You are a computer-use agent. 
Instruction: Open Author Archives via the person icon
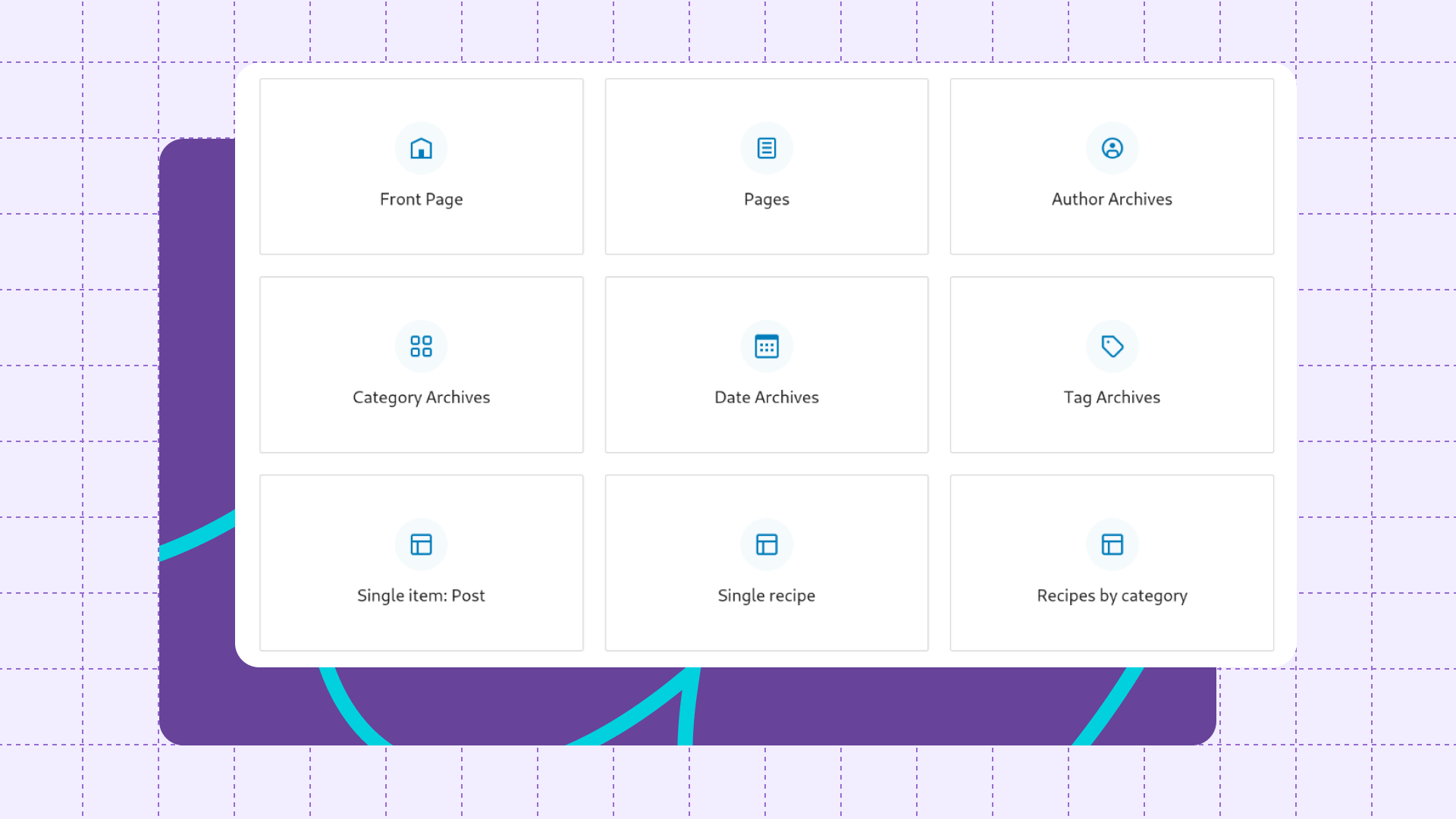(x=1112, y=149)
